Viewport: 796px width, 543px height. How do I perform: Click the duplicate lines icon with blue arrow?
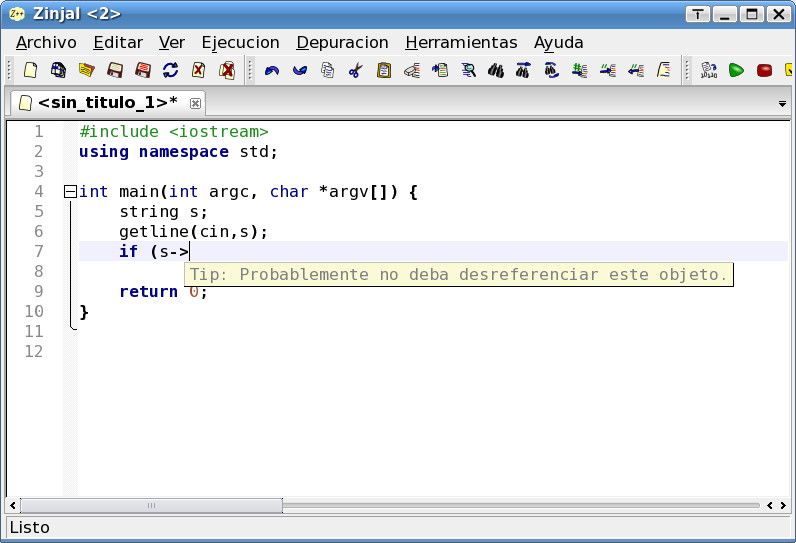click(x=440, y=70)
